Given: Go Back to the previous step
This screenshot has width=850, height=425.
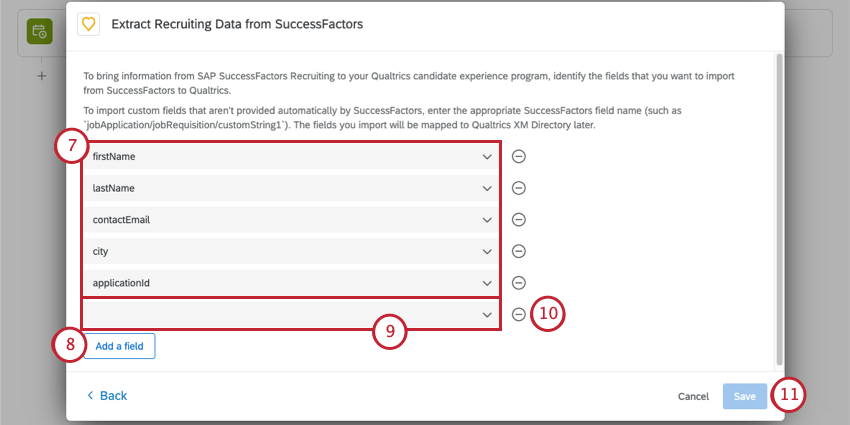Looking at the screenshot, I should [x=107, y=396].
